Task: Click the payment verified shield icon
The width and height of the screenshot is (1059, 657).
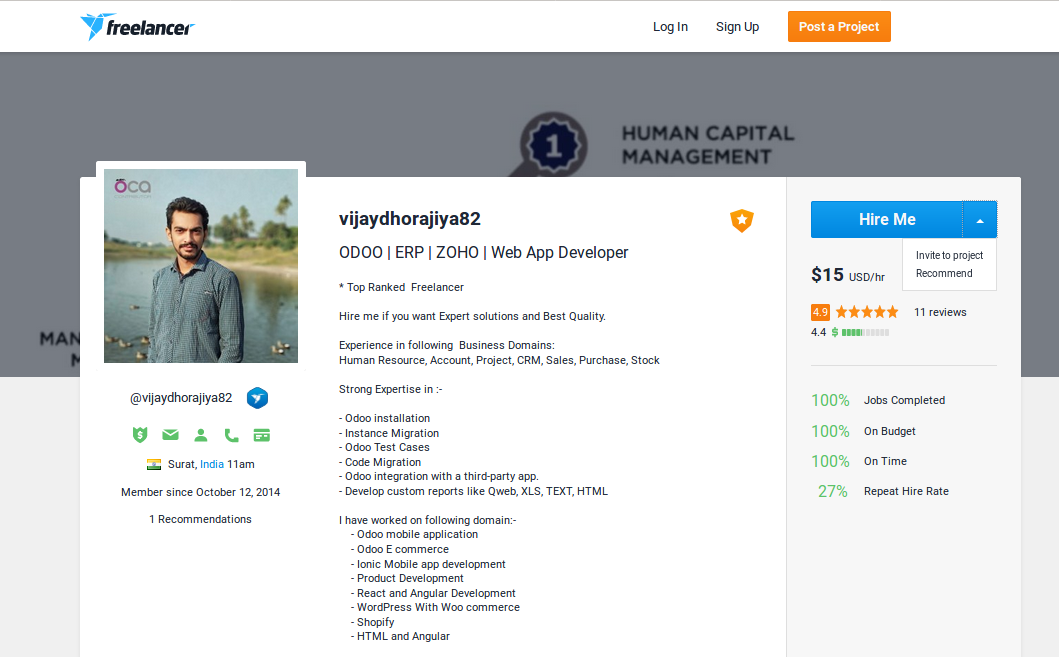Action: click(140, 435)
